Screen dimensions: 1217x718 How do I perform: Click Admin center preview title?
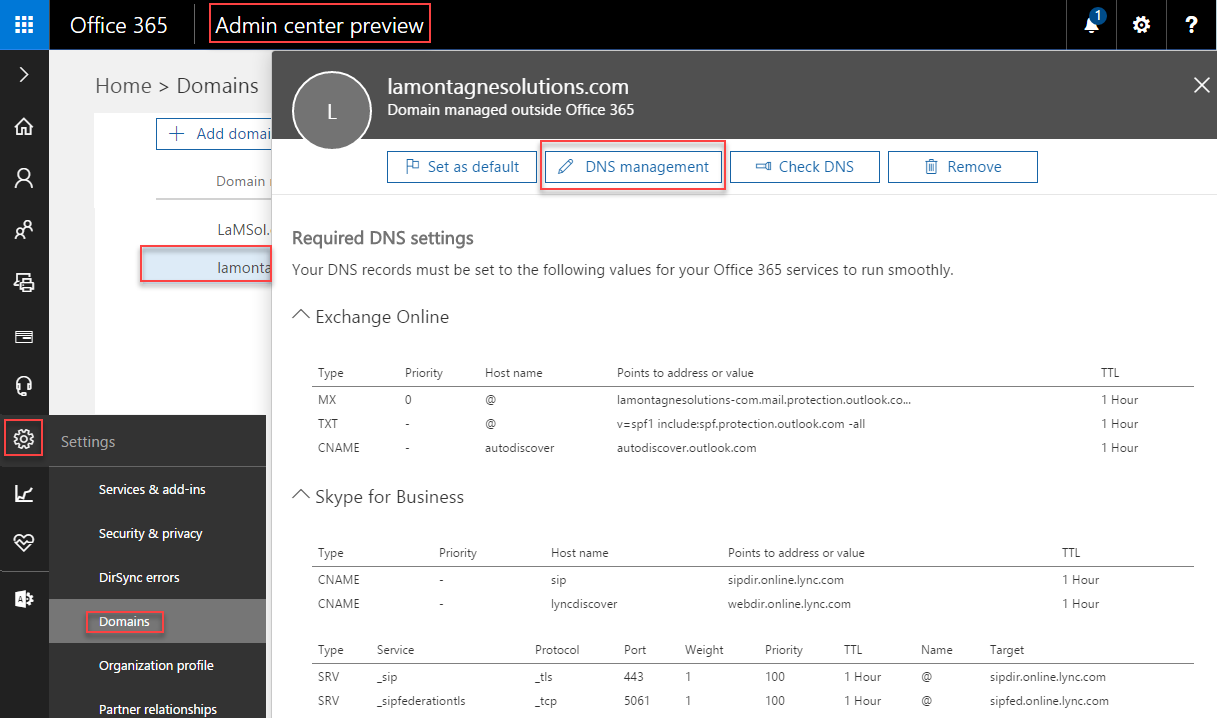pyautogui.click(x=320, y=25)
